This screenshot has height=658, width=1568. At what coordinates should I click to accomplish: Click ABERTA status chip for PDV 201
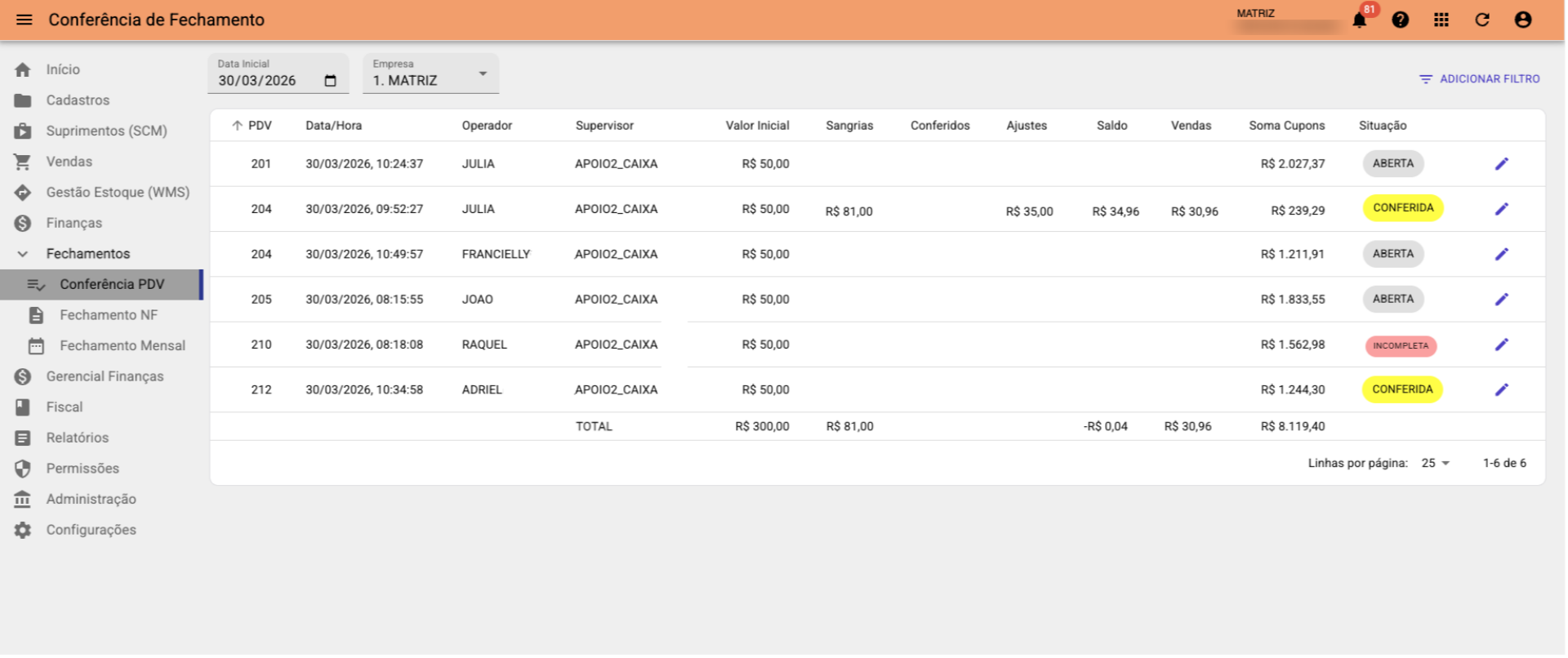pos(1393,164)
